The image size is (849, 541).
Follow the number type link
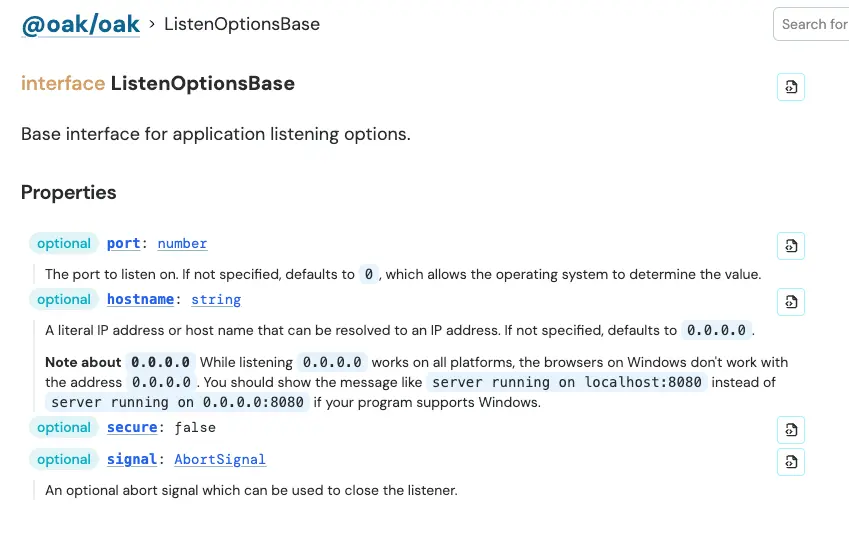pyautogui.click(x=182, y=243)
